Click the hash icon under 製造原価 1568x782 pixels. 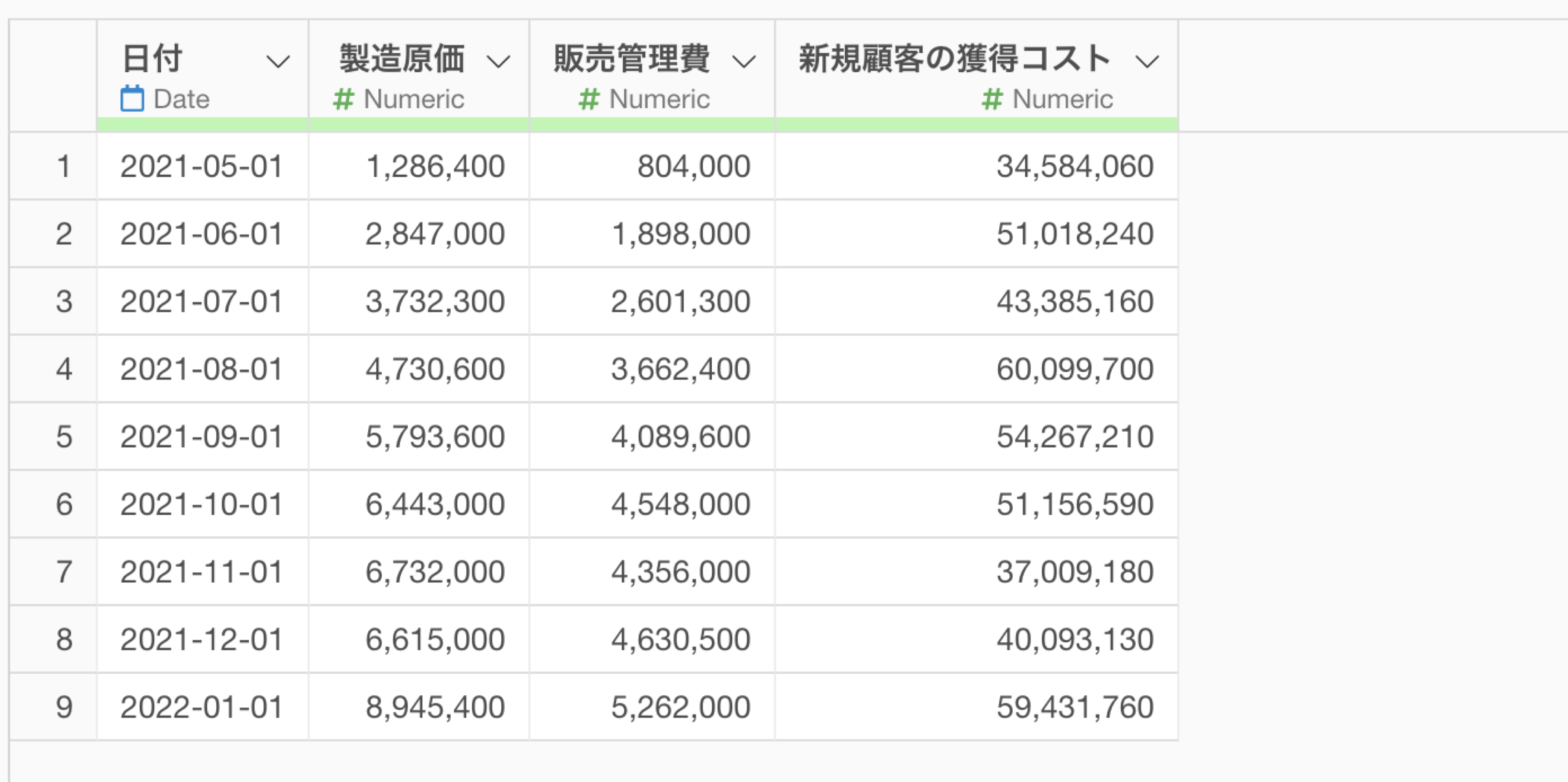343,99
